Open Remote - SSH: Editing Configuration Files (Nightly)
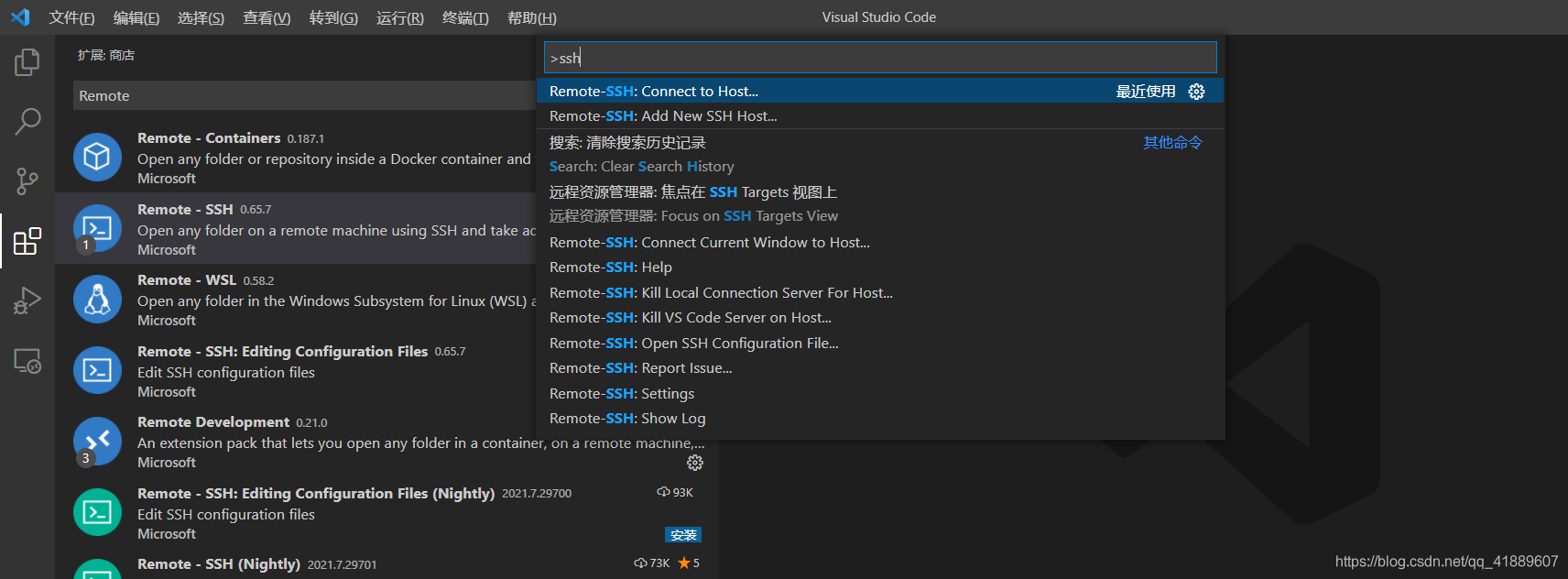1568x579 pixels. tap(316, 494)
